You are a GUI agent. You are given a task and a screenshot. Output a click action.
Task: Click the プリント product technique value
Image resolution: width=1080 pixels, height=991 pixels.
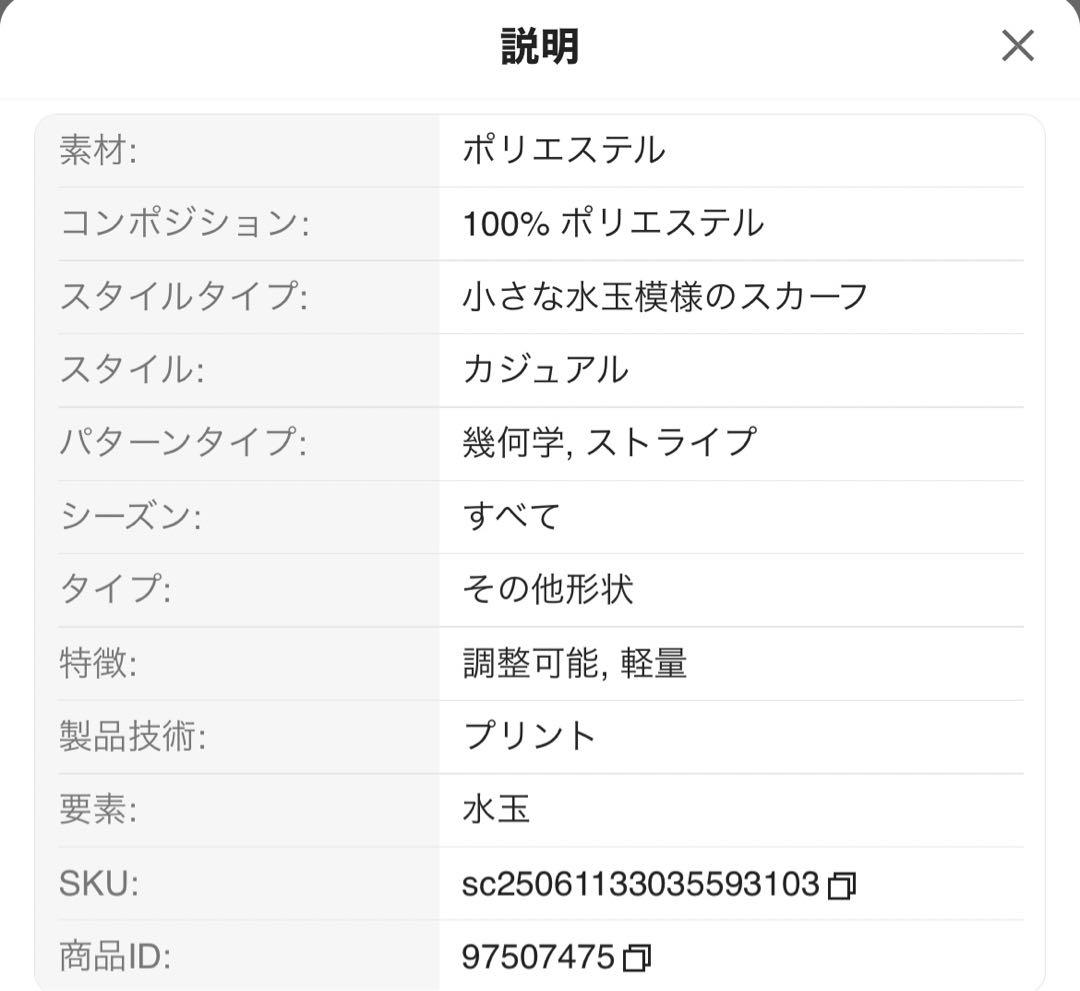(528, 736)
